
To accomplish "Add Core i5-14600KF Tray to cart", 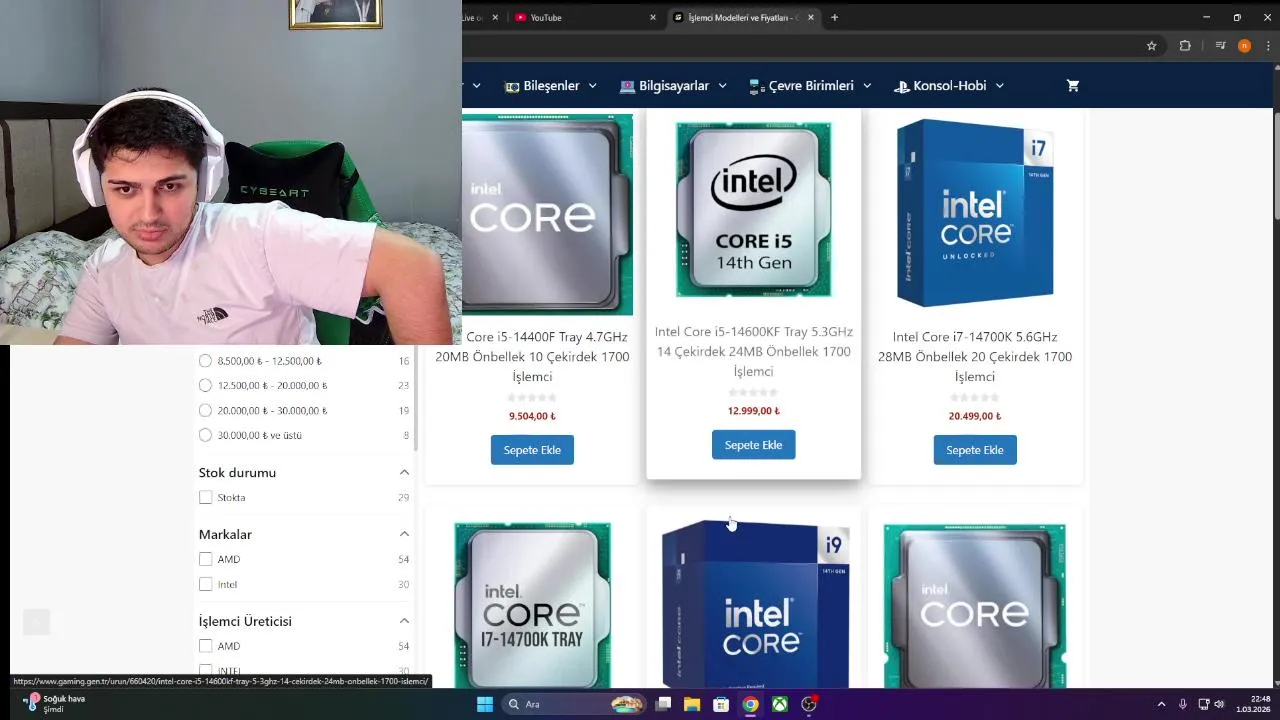I will 753,445.
